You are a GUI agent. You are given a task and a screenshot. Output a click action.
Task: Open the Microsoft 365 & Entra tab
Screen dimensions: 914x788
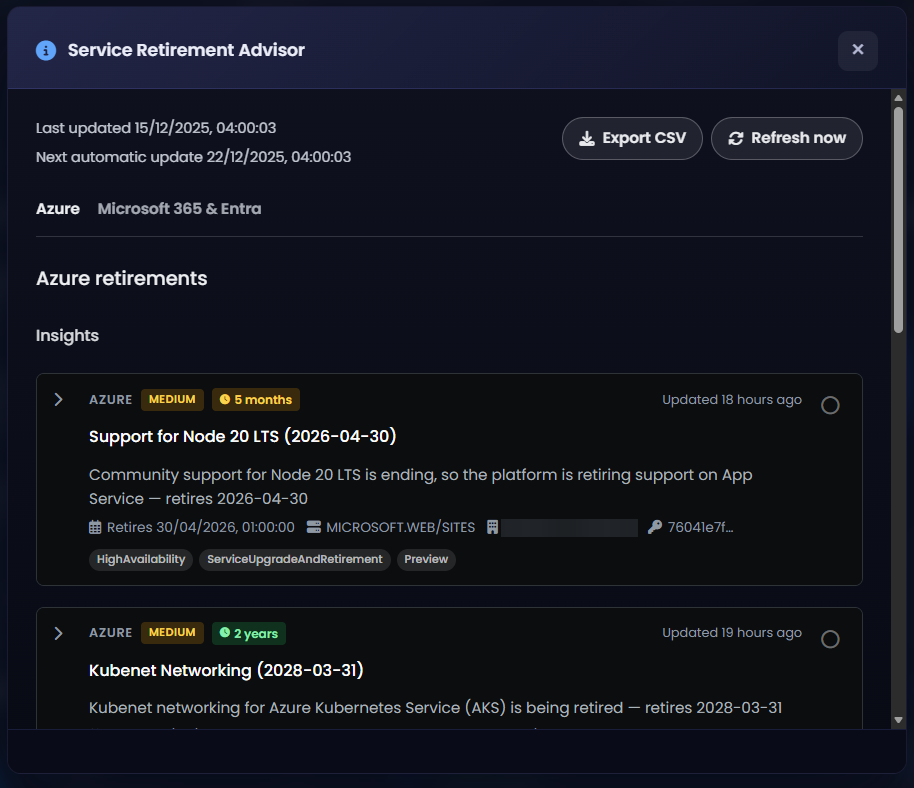[x=179, y=209]
